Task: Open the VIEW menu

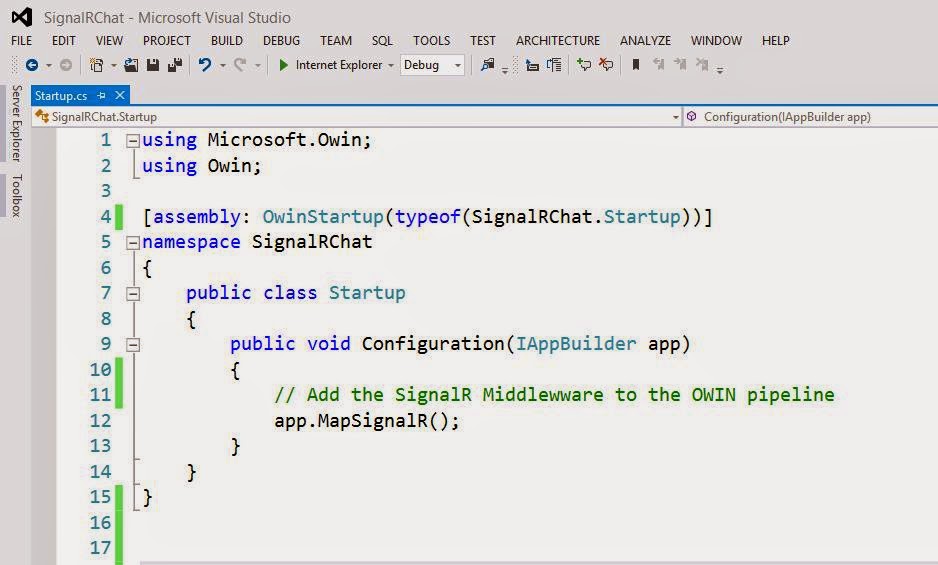Action: 109,41
